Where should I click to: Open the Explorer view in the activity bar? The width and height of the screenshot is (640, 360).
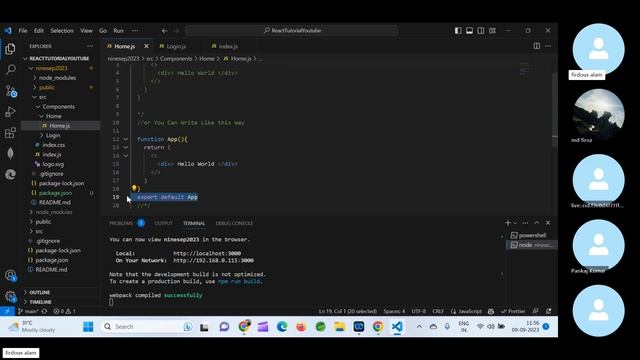click(x=10, y=49)
